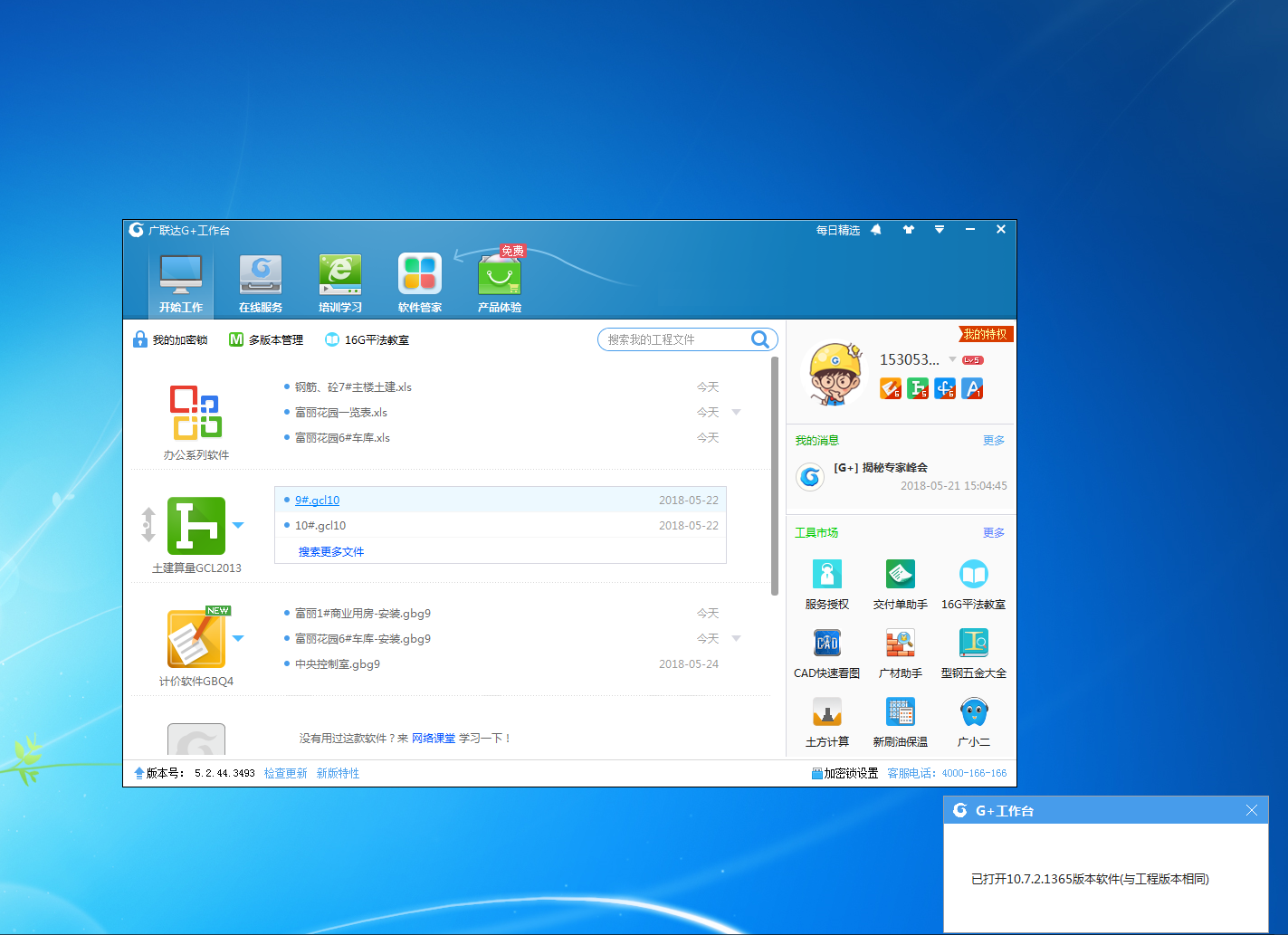Open file 钢筋、砼7#主楼土建.xls
1288x935 pixels.
pyautogui.click(x=353, y=386)
